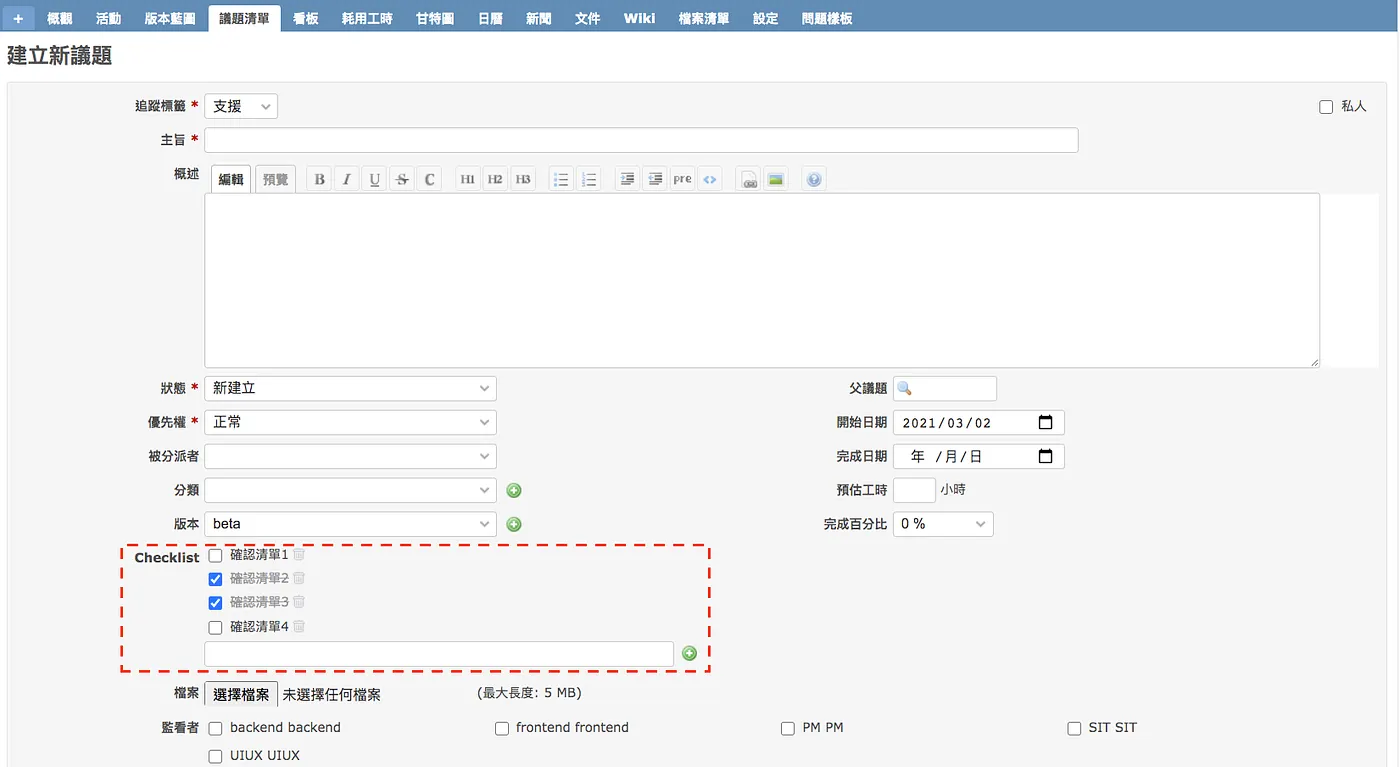Delete checklist item 確認清單1 with trash icon
This screenshot has height=767, width=1400.
[x=299, y=554]
